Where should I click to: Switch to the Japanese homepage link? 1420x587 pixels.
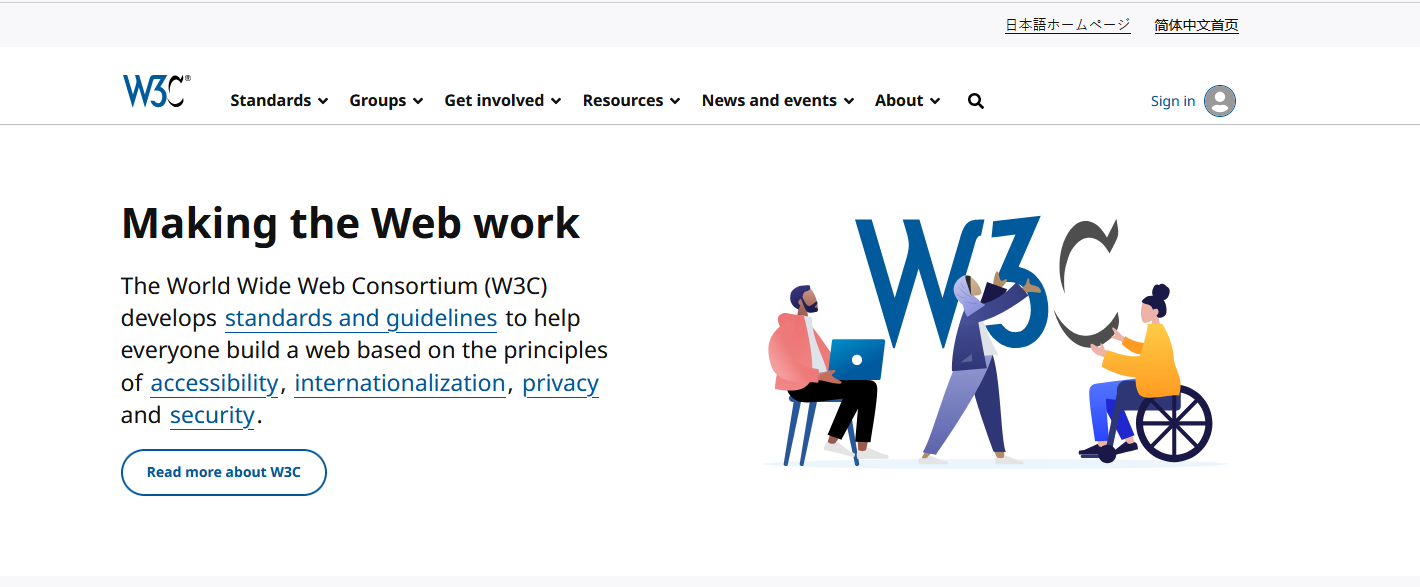click(x=1067, y=25)
